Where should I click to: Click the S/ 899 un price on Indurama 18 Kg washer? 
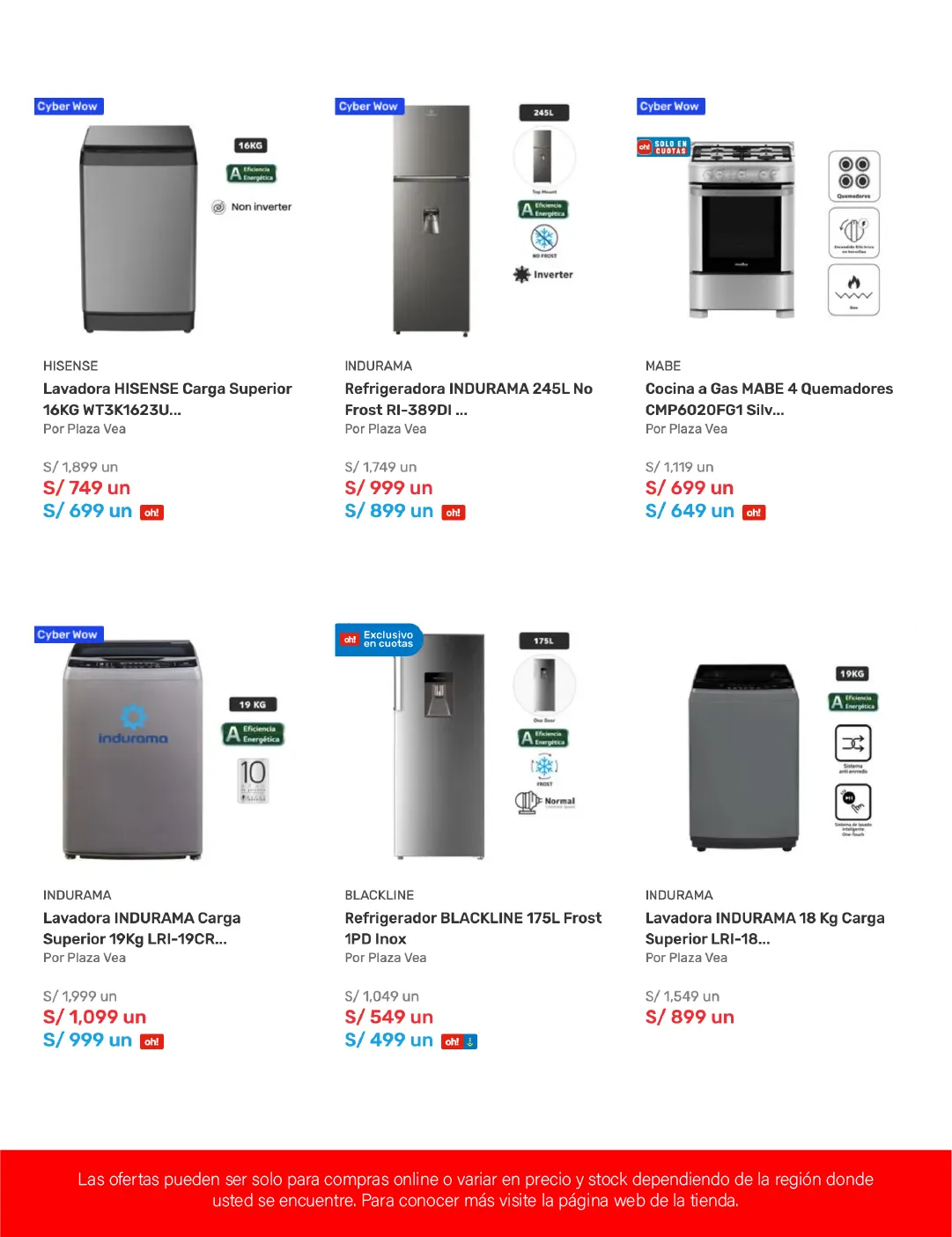pos(690,1017)
